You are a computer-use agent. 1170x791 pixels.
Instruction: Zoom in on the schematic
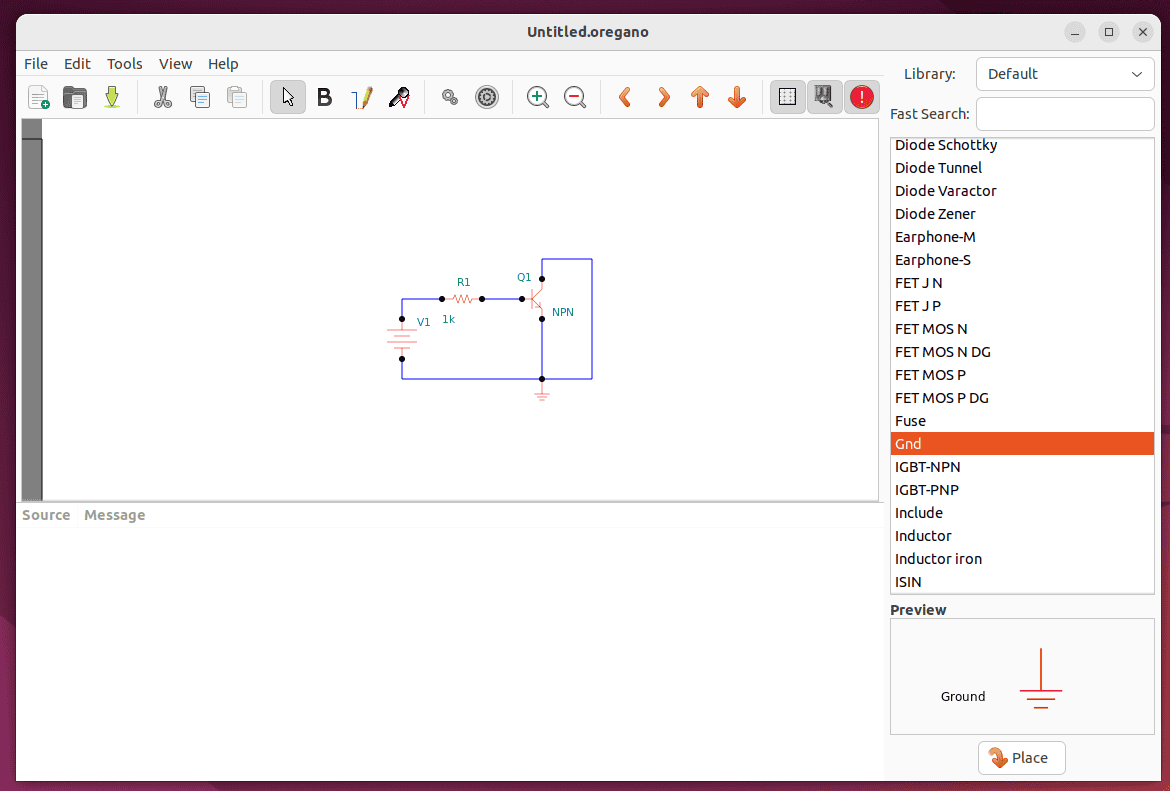tap(537, 97)
